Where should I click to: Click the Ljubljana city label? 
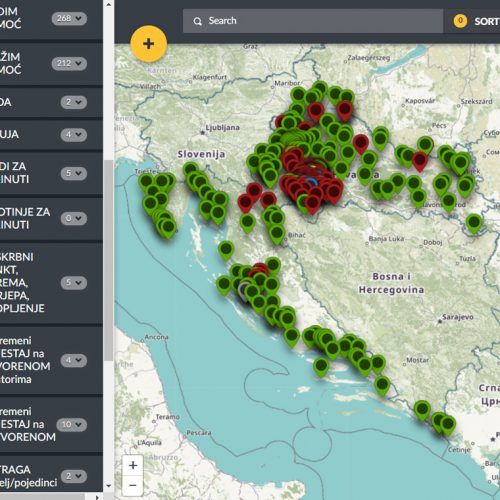222,128
